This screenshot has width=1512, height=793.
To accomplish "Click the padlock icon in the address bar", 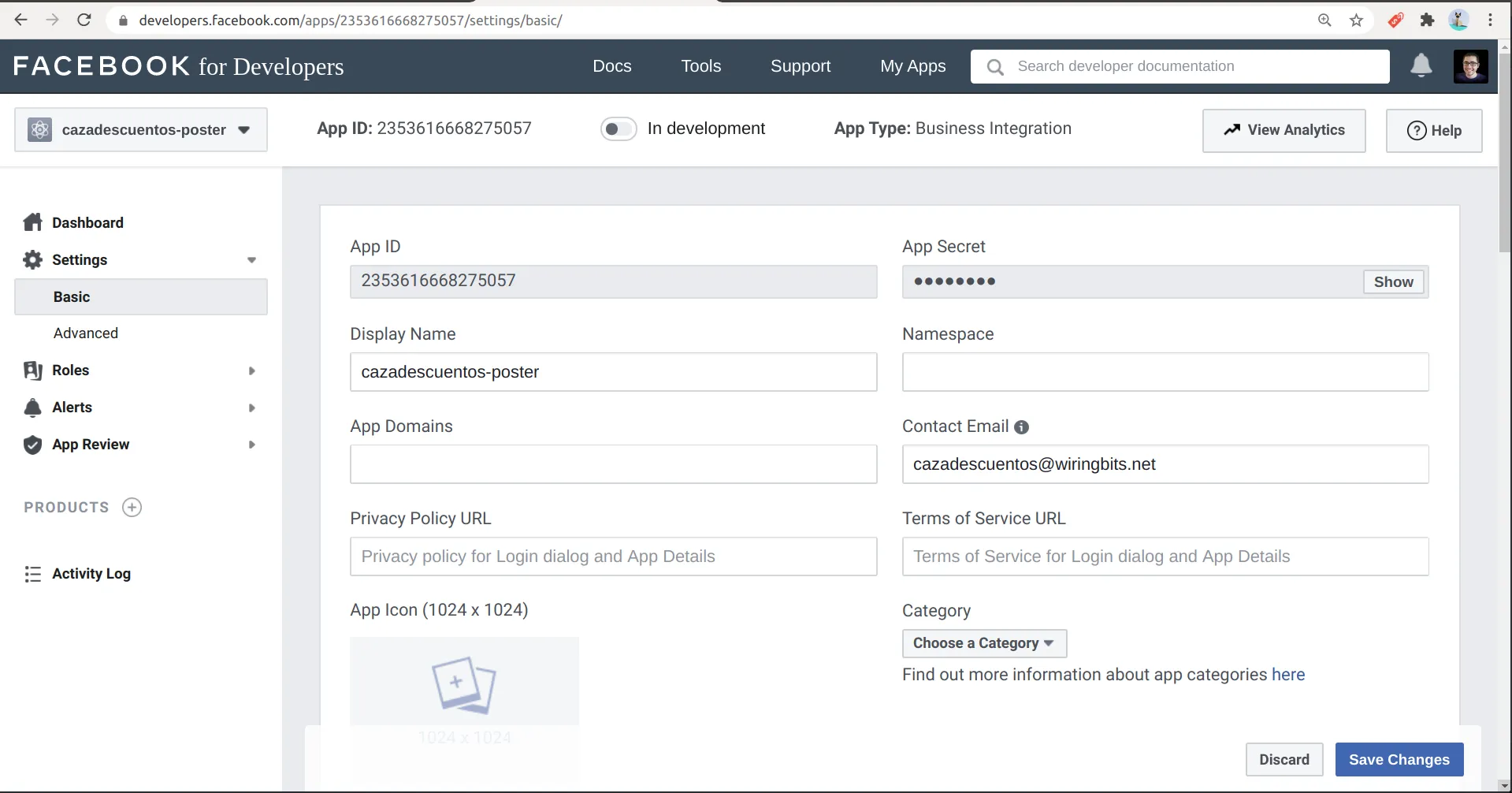I will tap(123, 20).
